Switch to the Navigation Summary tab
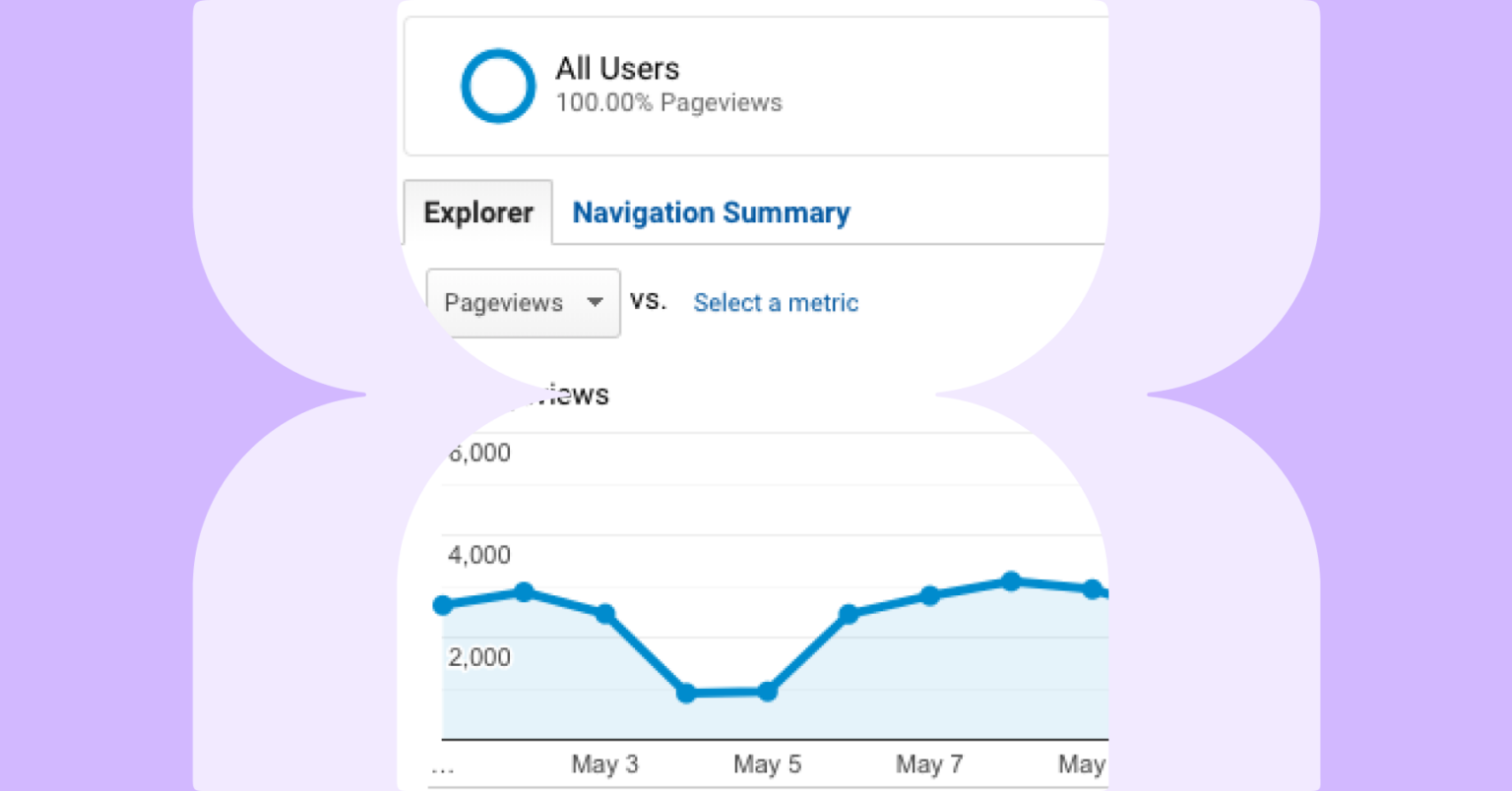This screenshot has width=1512, height=791. point(711,213)
